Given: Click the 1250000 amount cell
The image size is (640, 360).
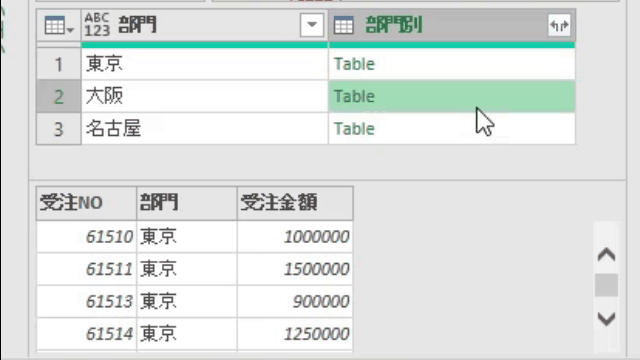Looking at the screenshot, I should coord(295,334).
